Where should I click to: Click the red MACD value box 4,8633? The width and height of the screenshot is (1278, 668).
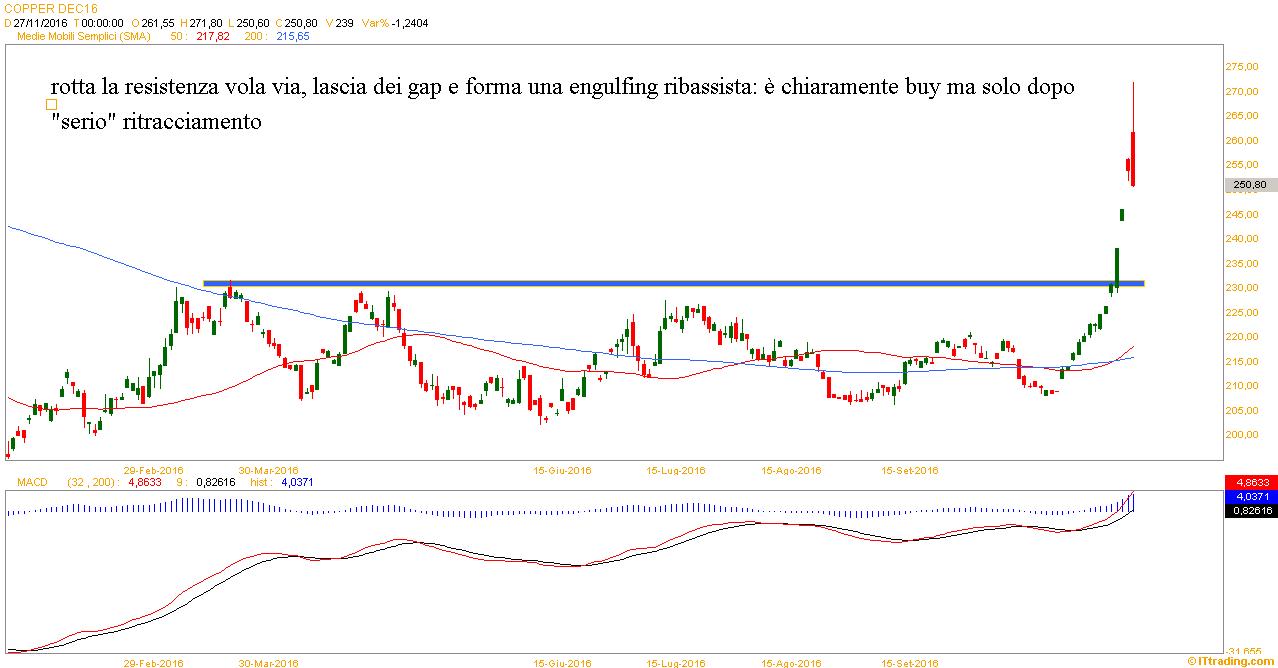[1250, 482]
